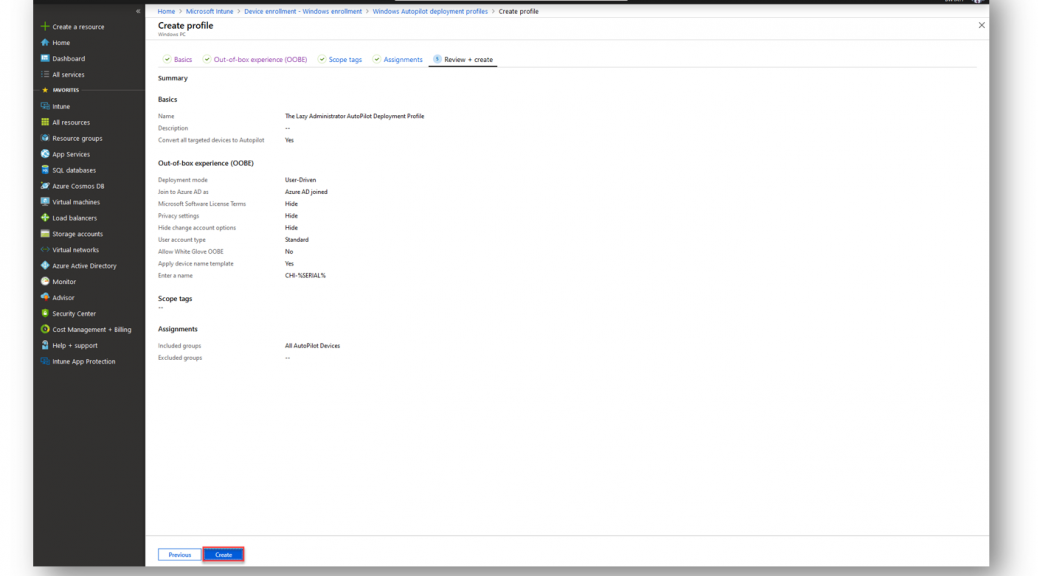Open the All resources grid icon
Screen dimensions: 1038x576
tap(45, 122)
